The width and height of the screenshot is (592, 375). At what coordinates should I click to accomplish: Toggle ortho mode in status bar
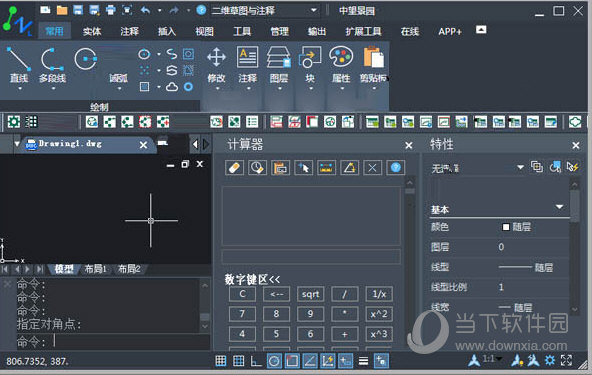click(x=256, y=361)
